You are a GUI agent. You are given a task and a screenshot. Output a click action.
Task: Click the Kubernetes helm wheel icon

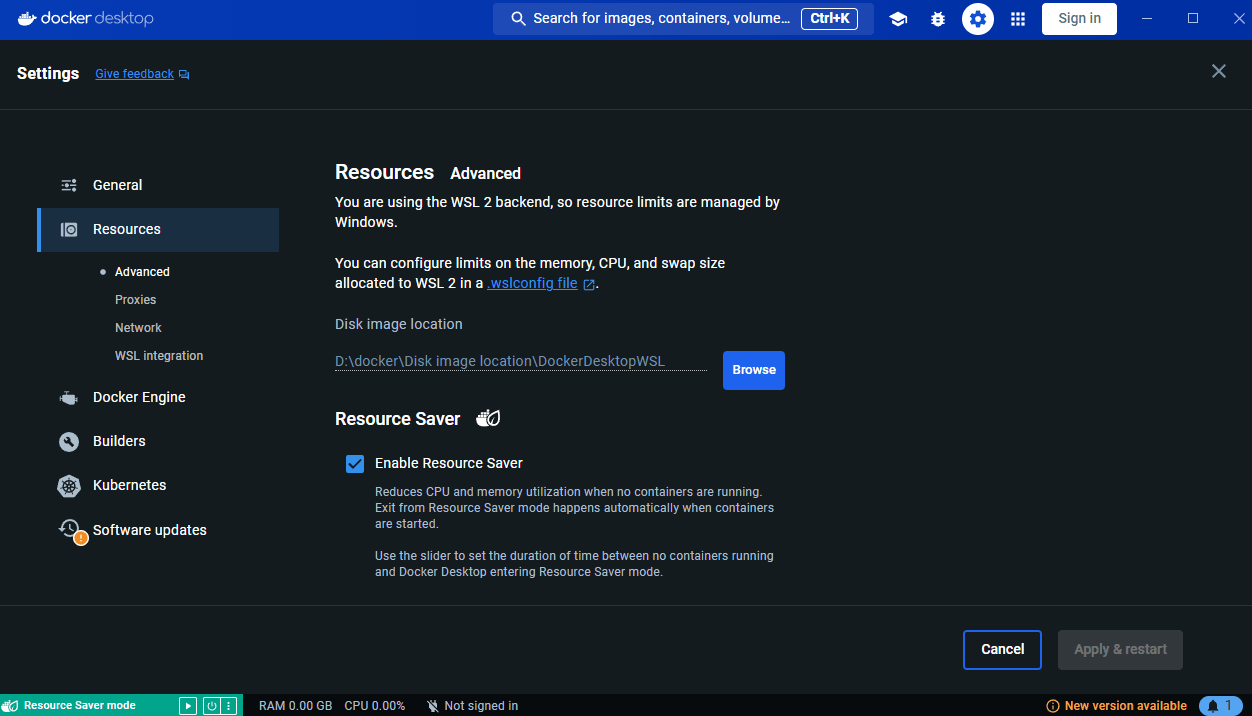(69, 486)
